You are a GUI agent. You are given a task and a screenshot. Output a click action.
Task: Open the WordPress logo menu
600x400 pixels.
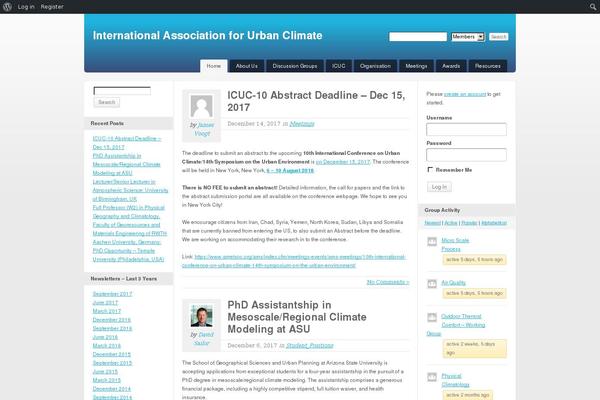click(x=7, y=7)
